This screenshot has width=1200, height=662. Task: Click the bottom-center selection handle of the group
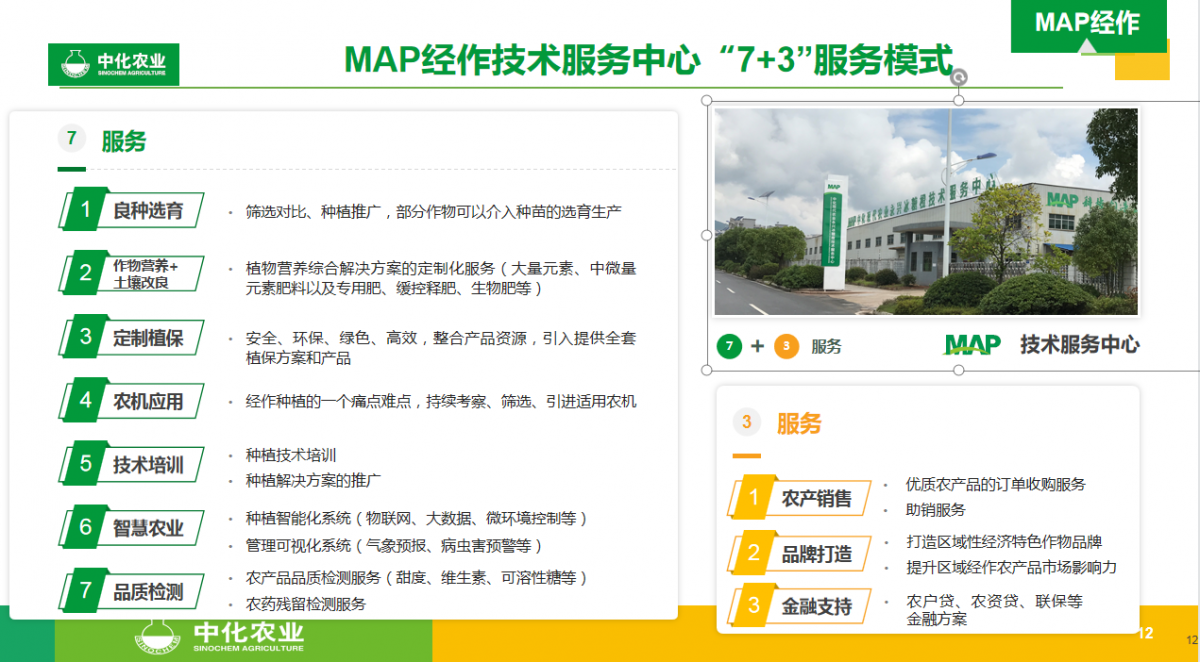click(958, 370)
